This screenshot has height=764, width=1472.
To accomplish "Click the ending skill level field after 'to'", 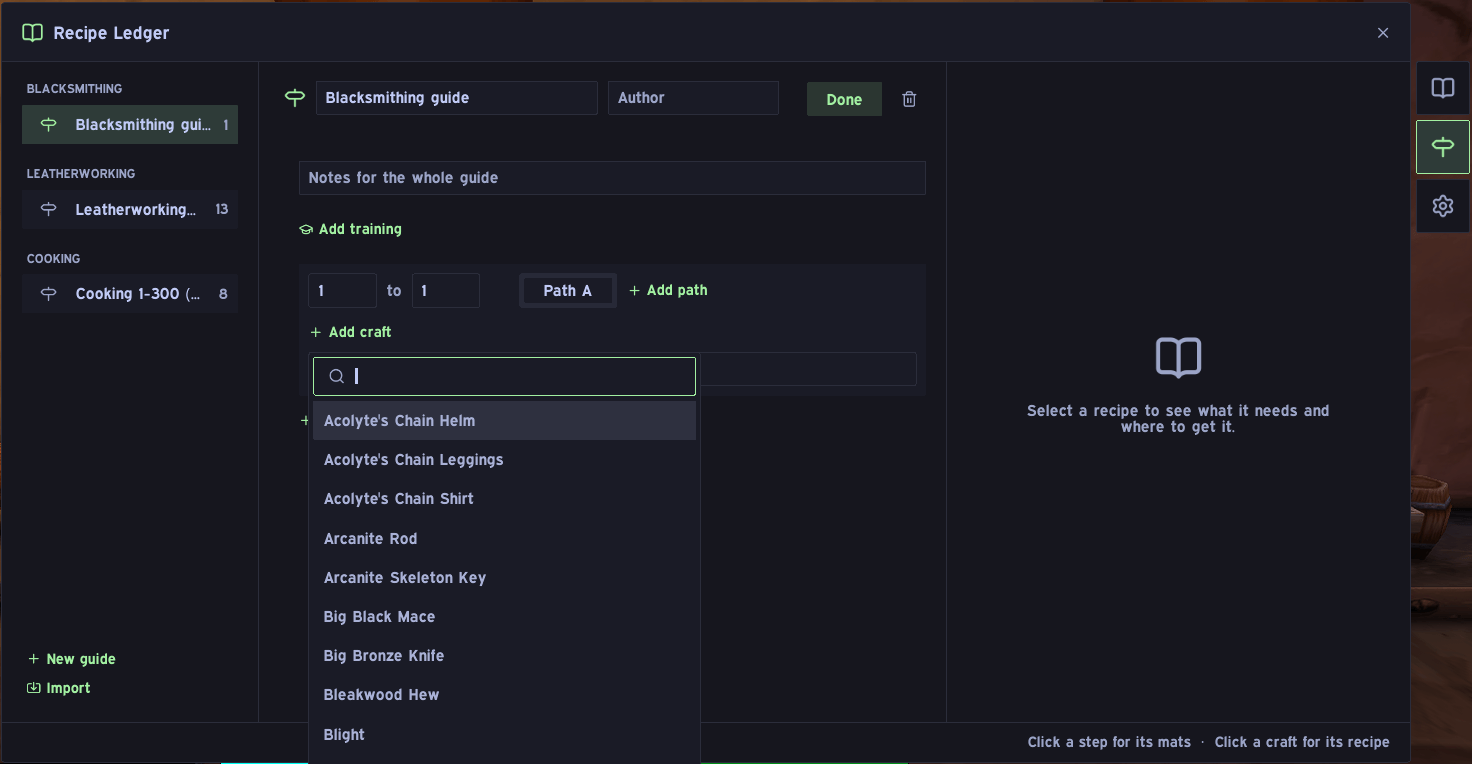I will pyautogui.click(x=446, y=290).
